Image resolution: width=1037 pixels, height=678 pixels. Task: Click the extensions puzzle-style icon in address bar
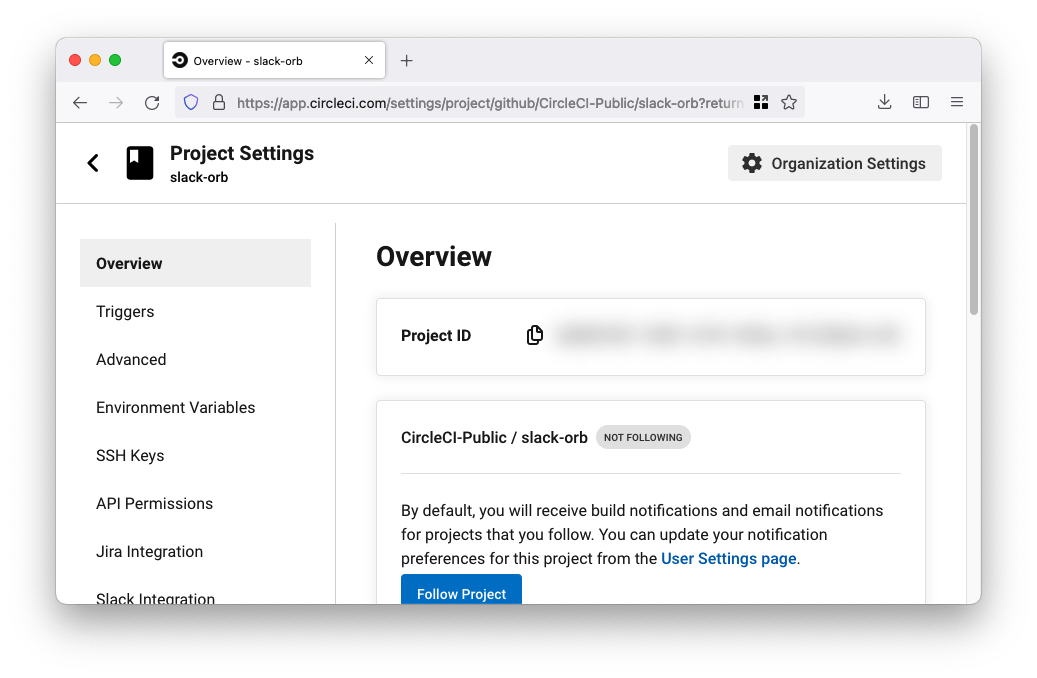point(761,101)
